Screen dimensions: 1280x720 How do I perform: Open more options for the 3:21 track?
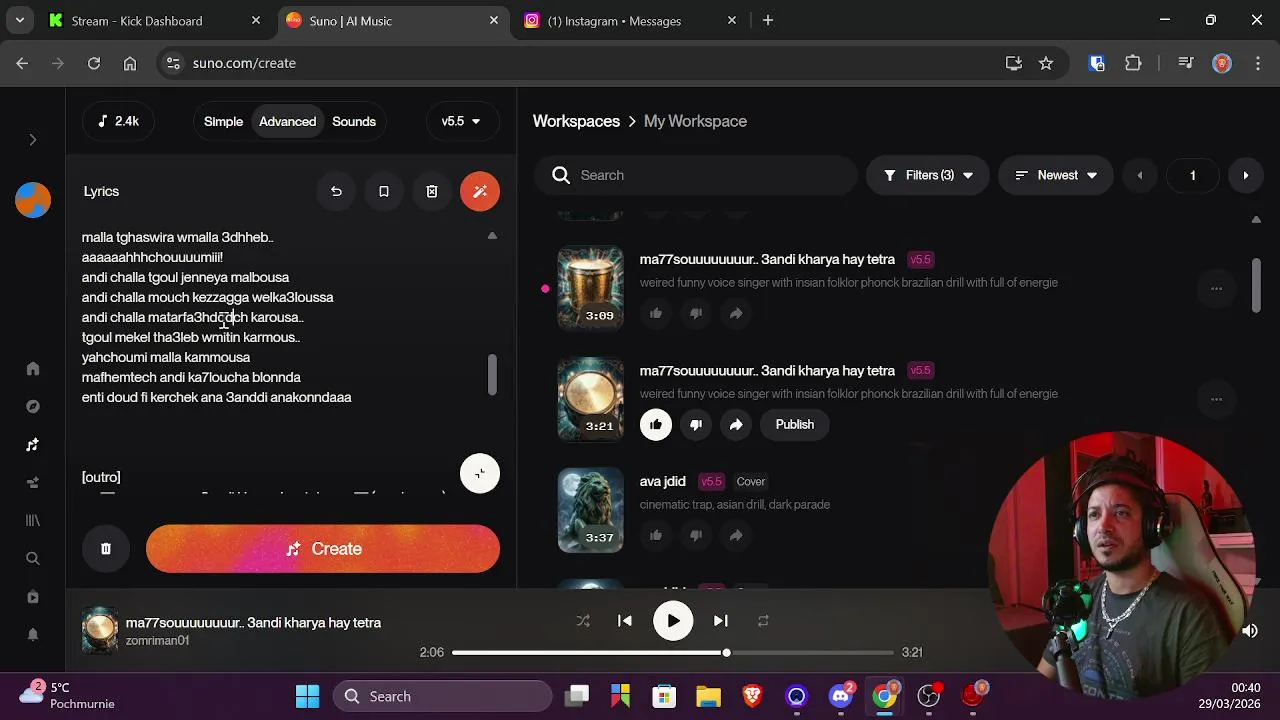click(x=1216, y=399)
